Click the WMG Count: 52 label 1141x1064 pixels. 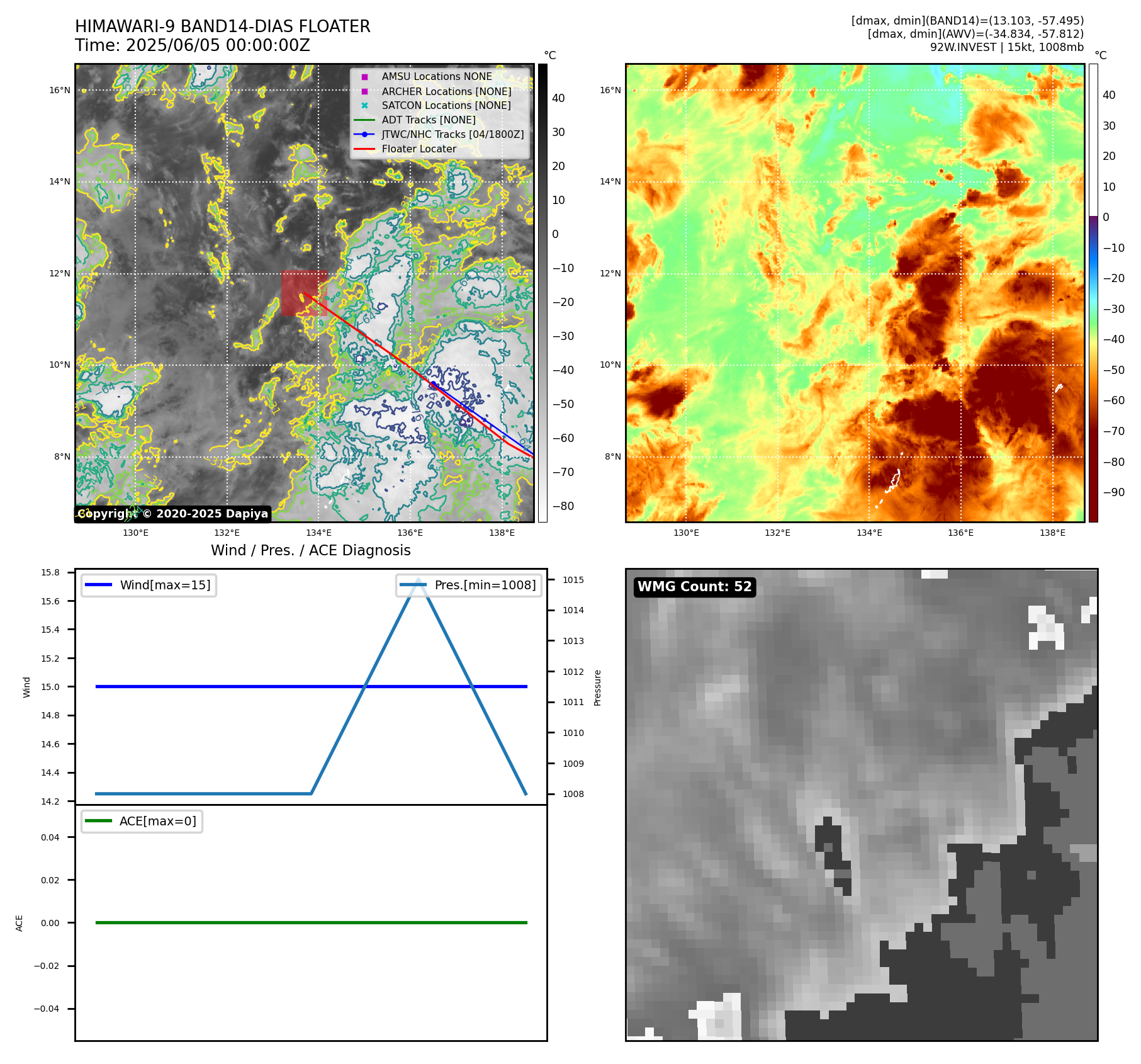point(695,587)
